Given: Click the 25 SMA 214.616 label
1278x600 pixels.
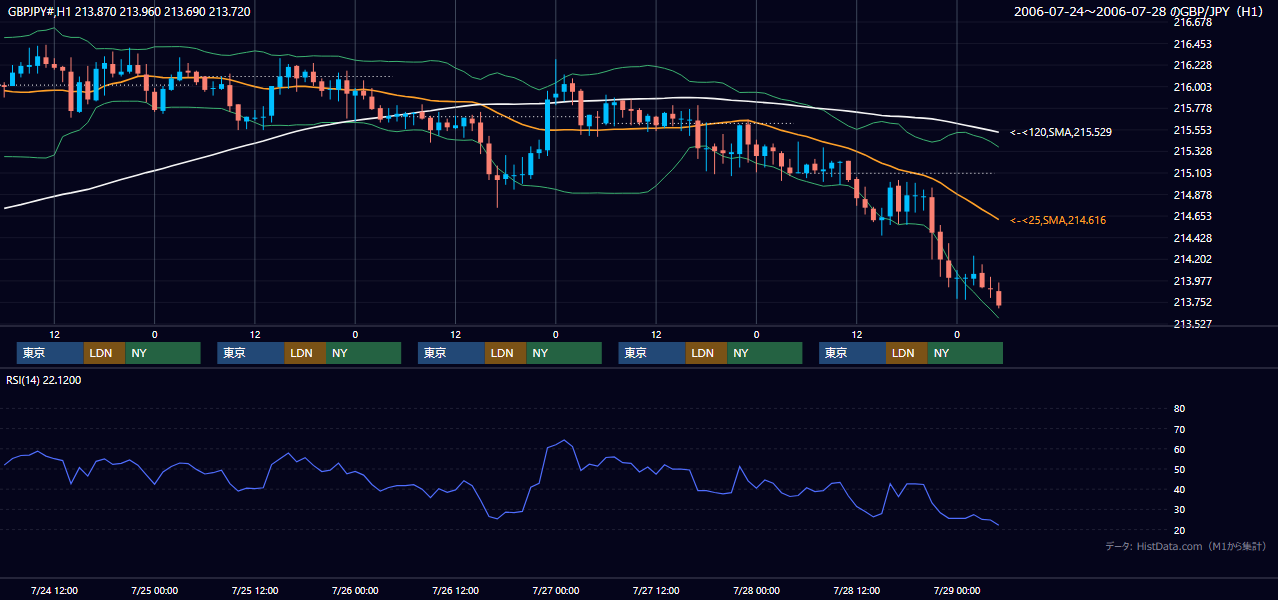Looking at the screenshot, I should [x=1058, y=220].
